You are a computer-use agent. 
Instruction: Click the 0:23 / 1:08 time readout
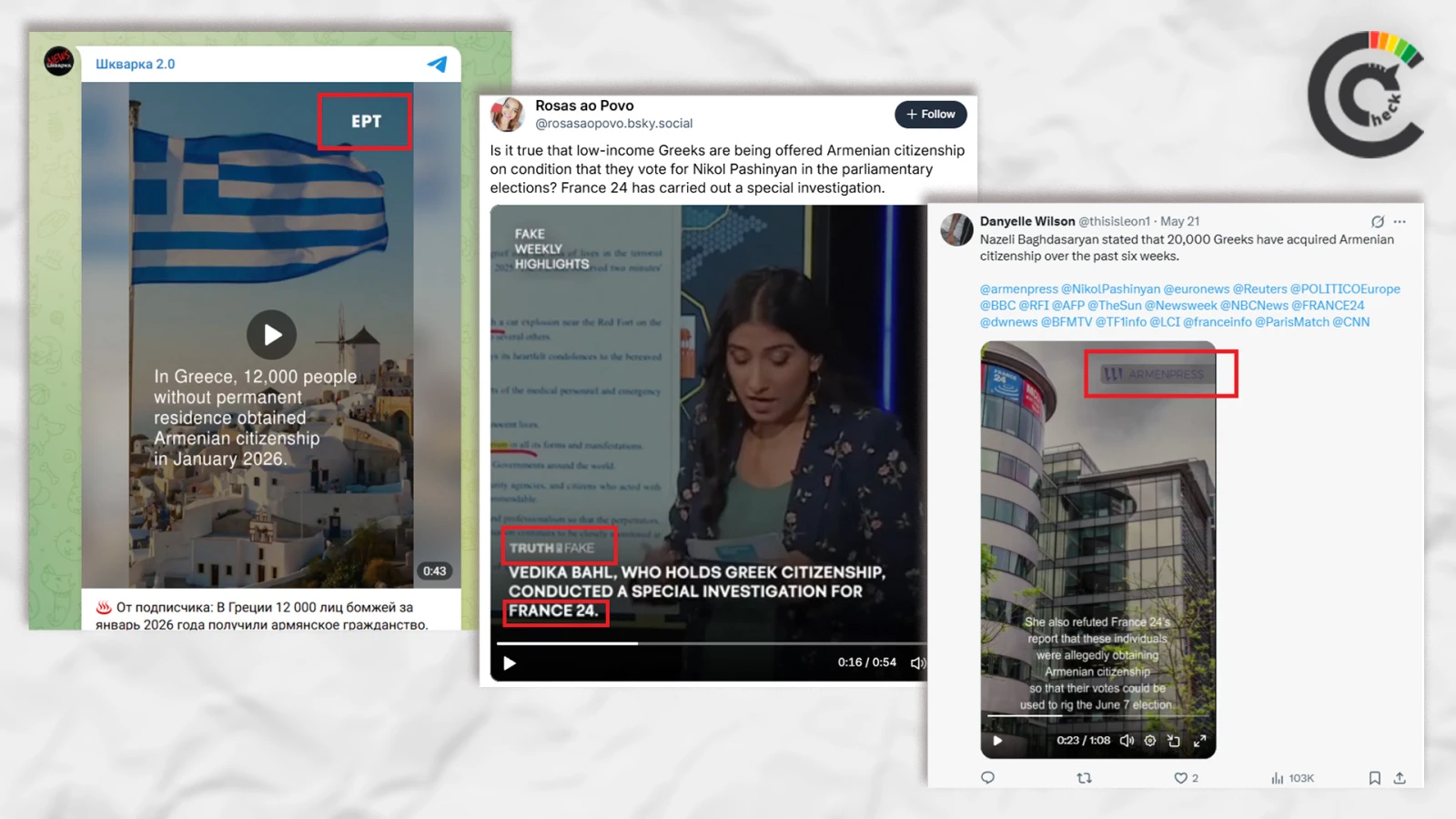[x=1083, y=740]
